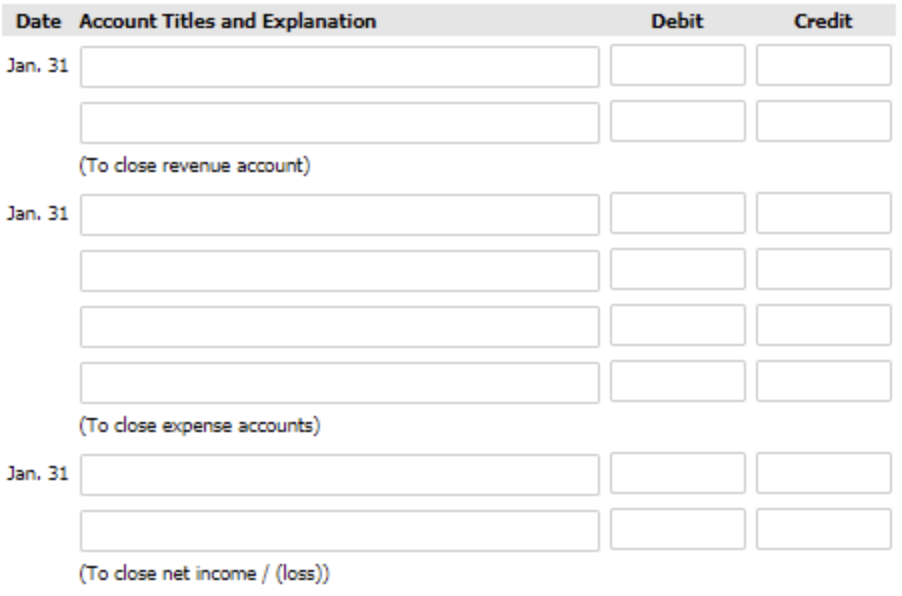
Task: Select credit field above net income/(loss) note
Action: (823, 530)
